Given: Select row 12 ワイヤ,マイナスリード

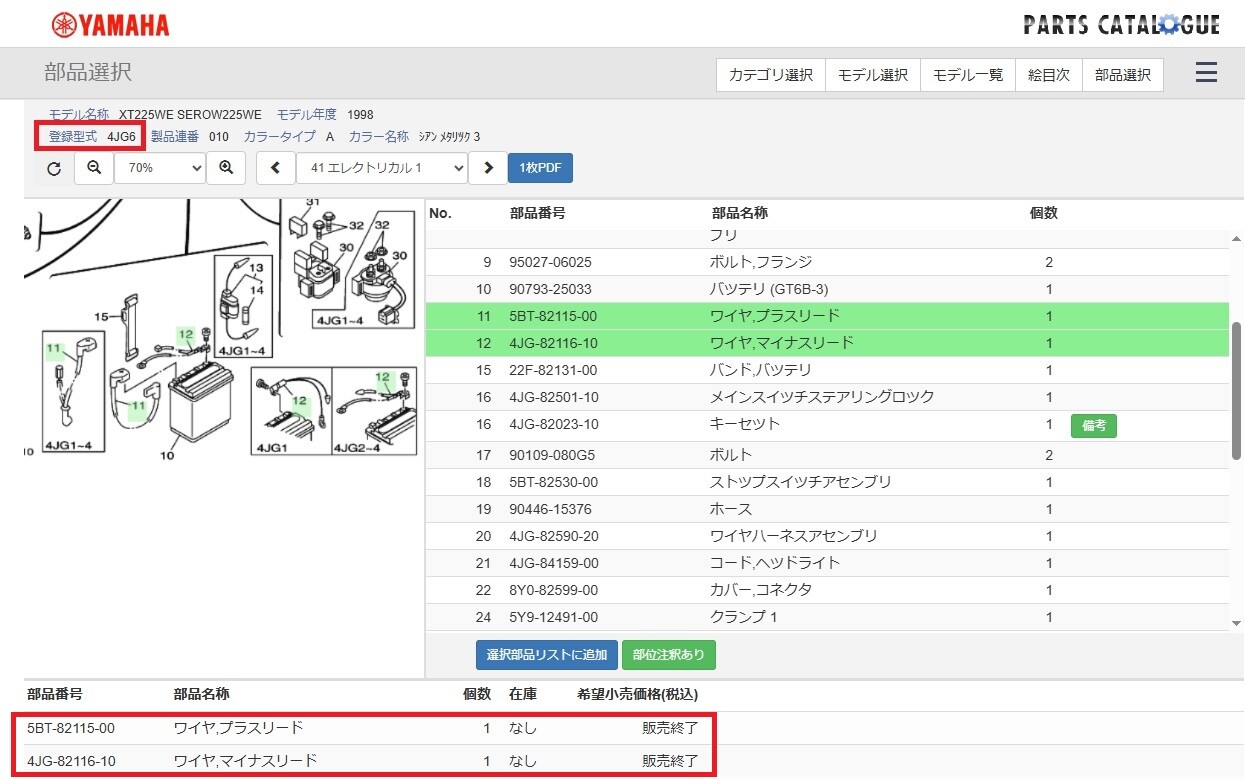Looking at the screenshot, I should 827,343.
